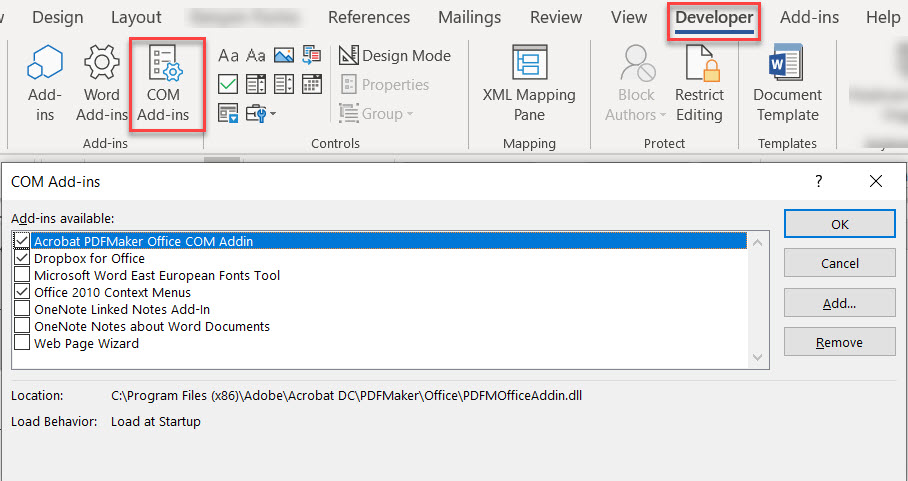The height and width of the screenshot is (481, 908).
Task: Insert a Repeating Section content control
Action: [x=228, y=113]
